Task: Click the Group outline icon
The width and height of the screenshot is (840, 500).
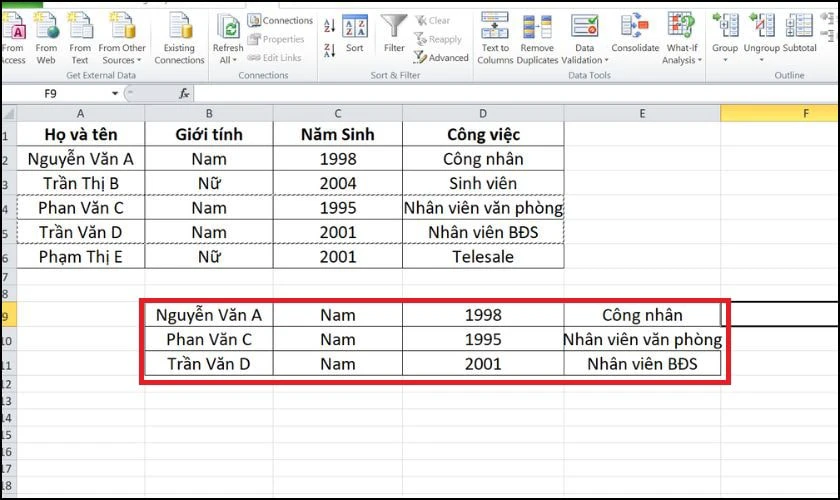Action: [x=725, y=27]
